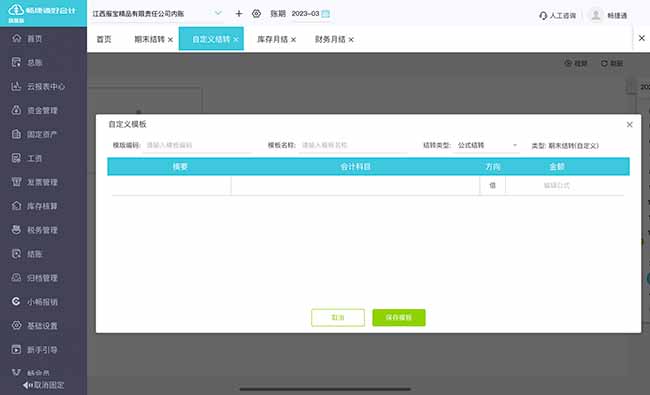Click the 会计科目 column header
This screenshot has width=650, height=395.
point(355,167)
